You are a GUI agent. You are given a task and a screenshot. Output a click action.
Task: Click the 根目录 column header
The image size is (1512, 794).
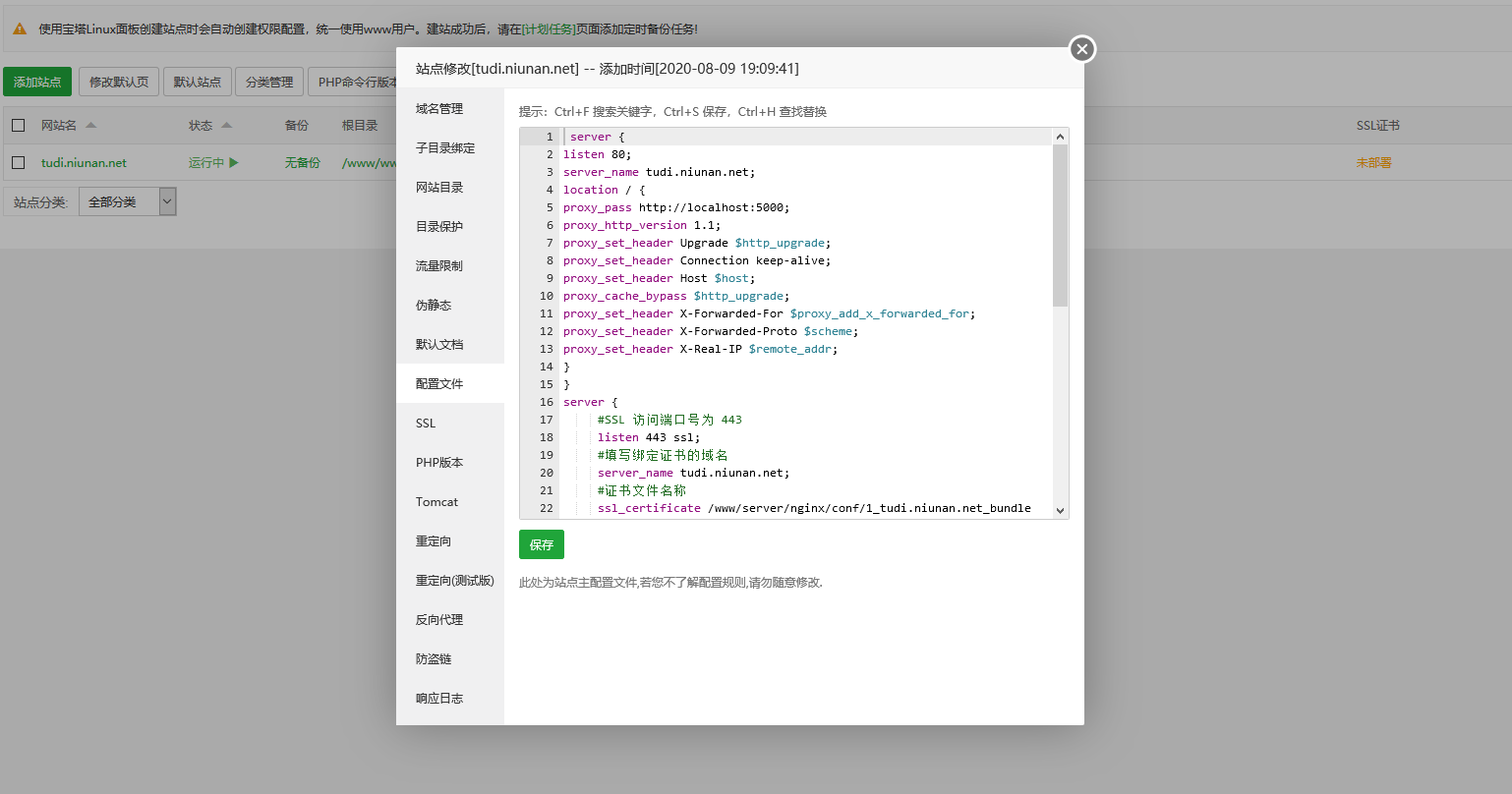point(360,126)
